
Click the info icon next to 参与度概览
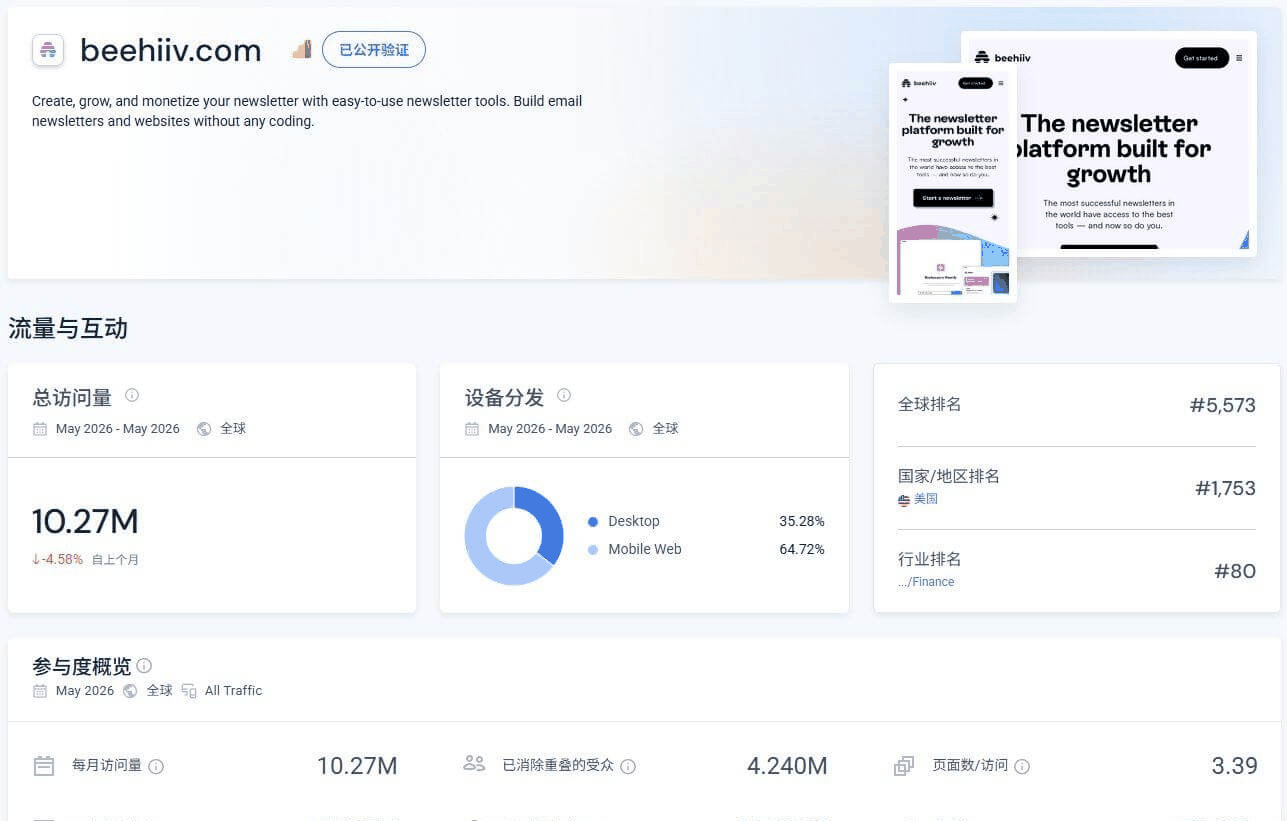point(144,665)
